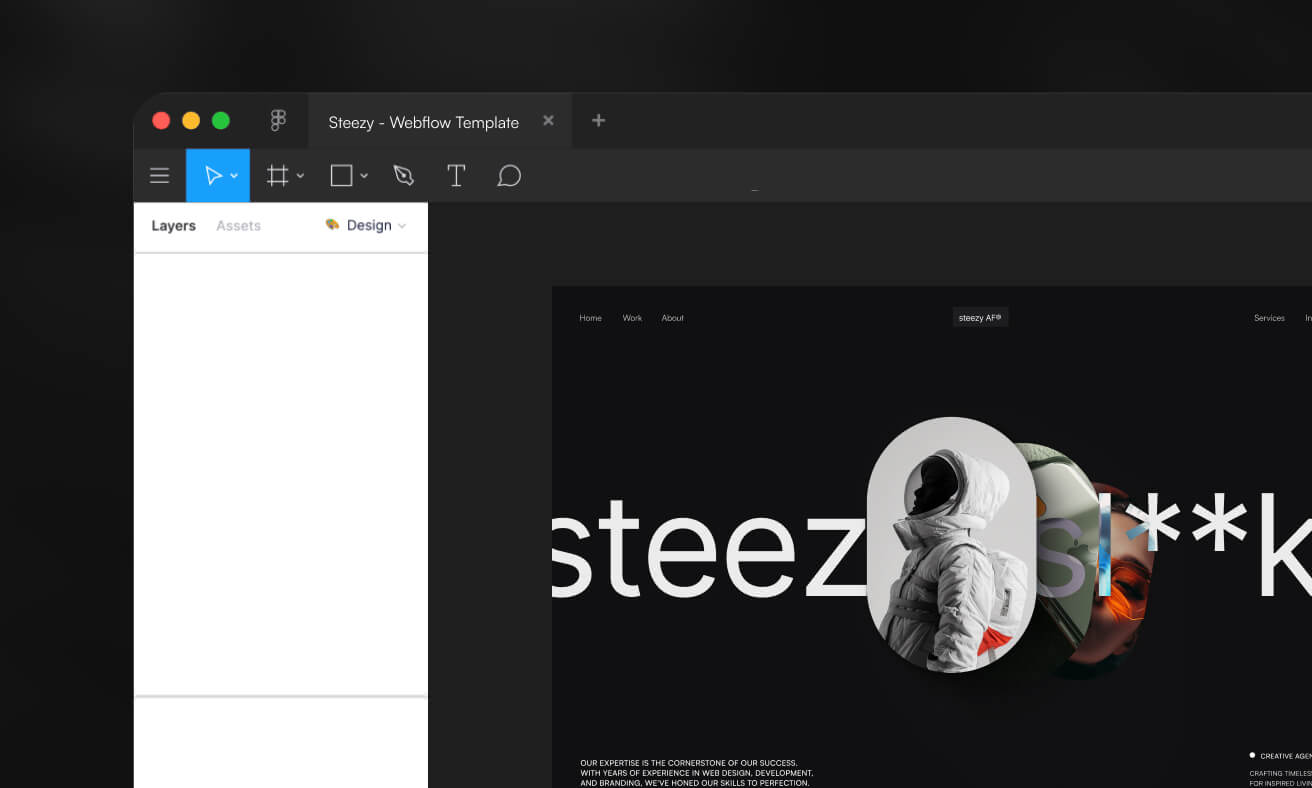Open the Move tool options chevron
Viewport: 1312px width, 788px height.
234,176
